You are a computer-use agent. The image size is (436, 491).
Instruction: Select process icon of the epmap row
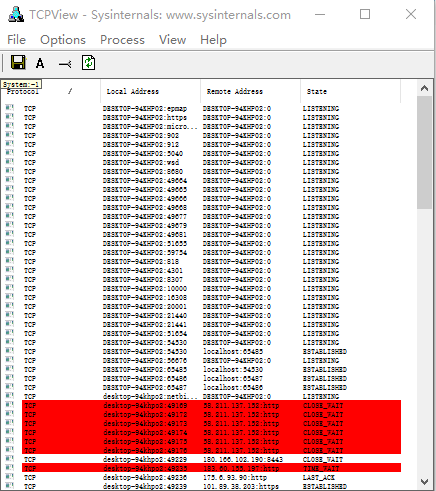coord(10,108)
